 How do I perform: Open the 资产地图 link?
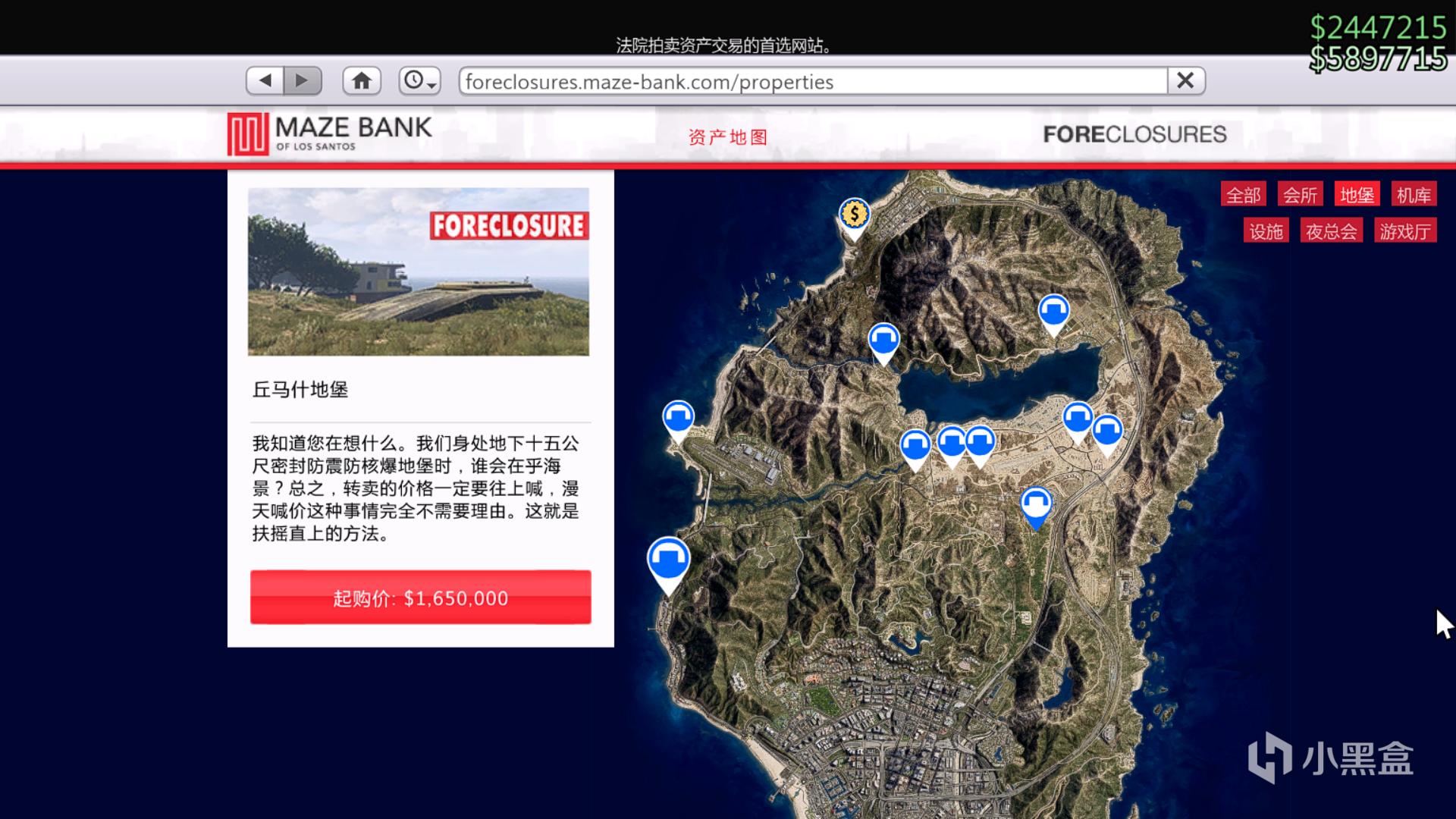727,137
